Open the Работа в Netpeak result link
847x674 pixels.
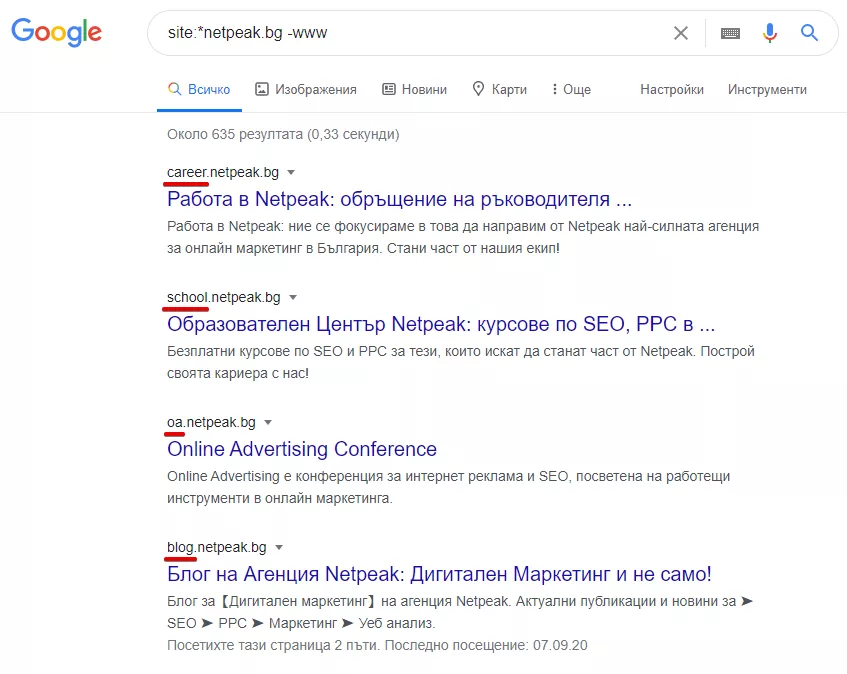click(x=399, y=199)
